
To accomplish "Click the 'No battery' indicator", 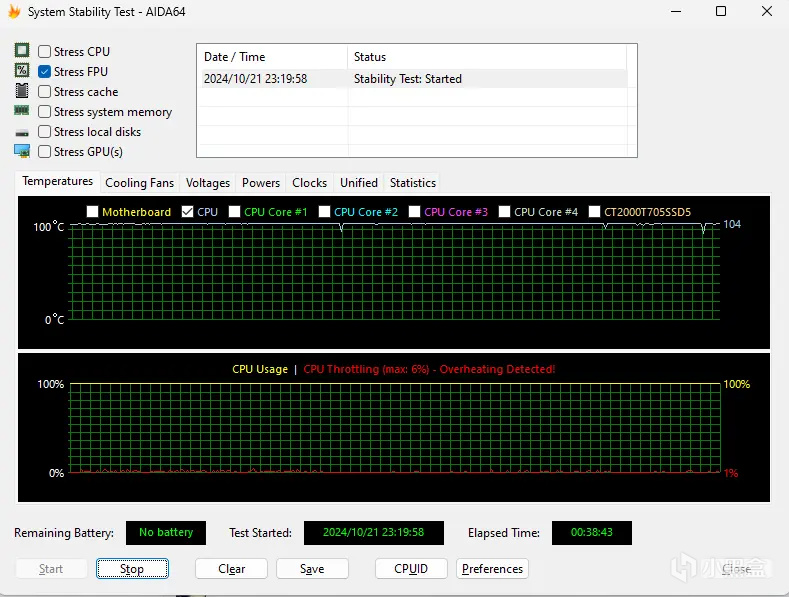I will click(166, 533).
